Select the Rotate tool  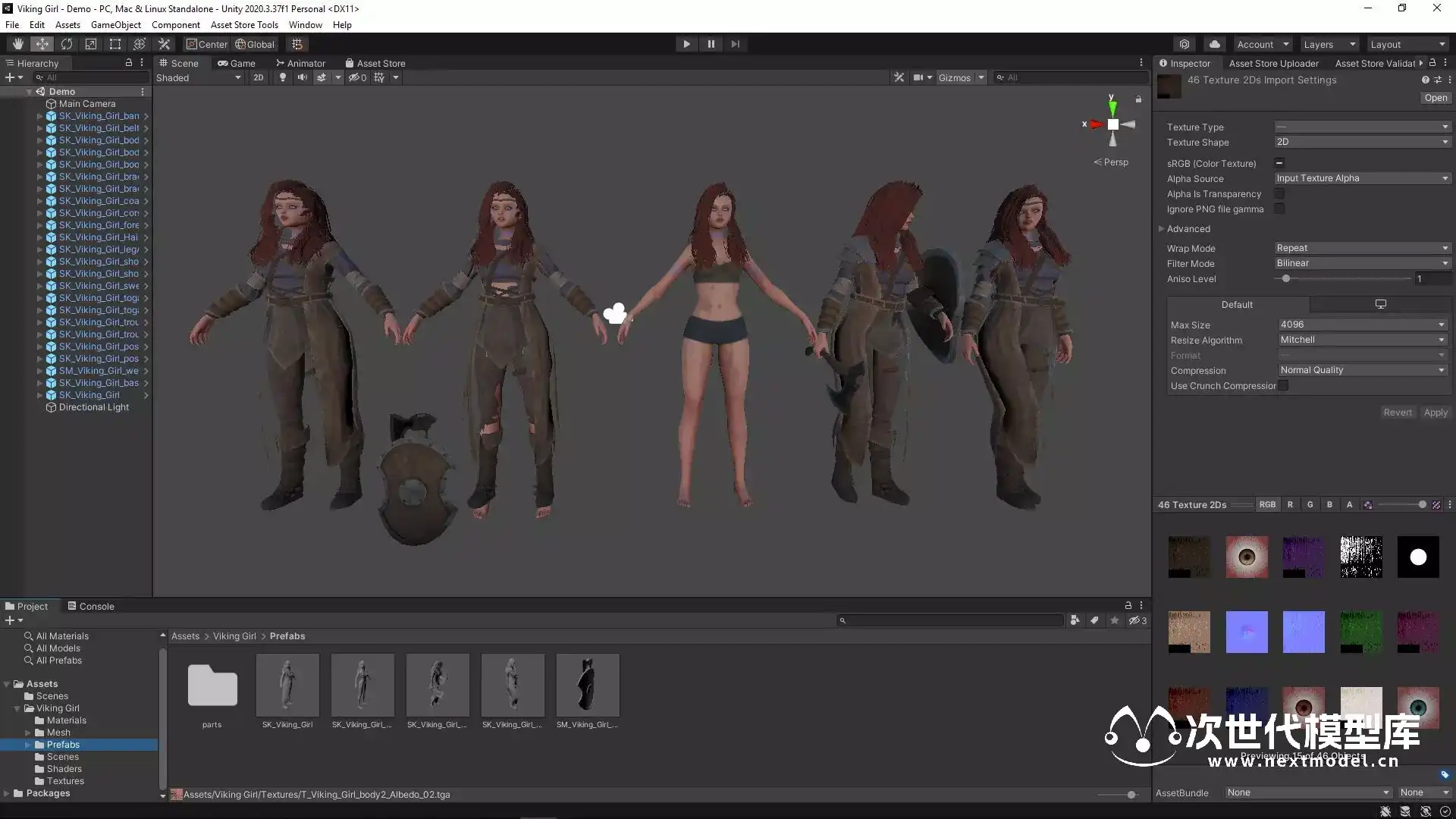tap(67, 44)
